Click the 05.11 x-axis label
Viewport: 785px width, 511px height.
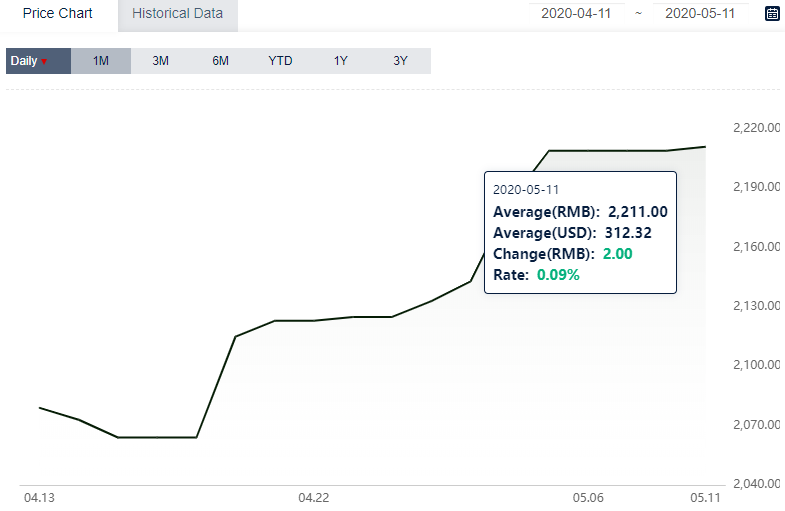click(x=705, y=498)
